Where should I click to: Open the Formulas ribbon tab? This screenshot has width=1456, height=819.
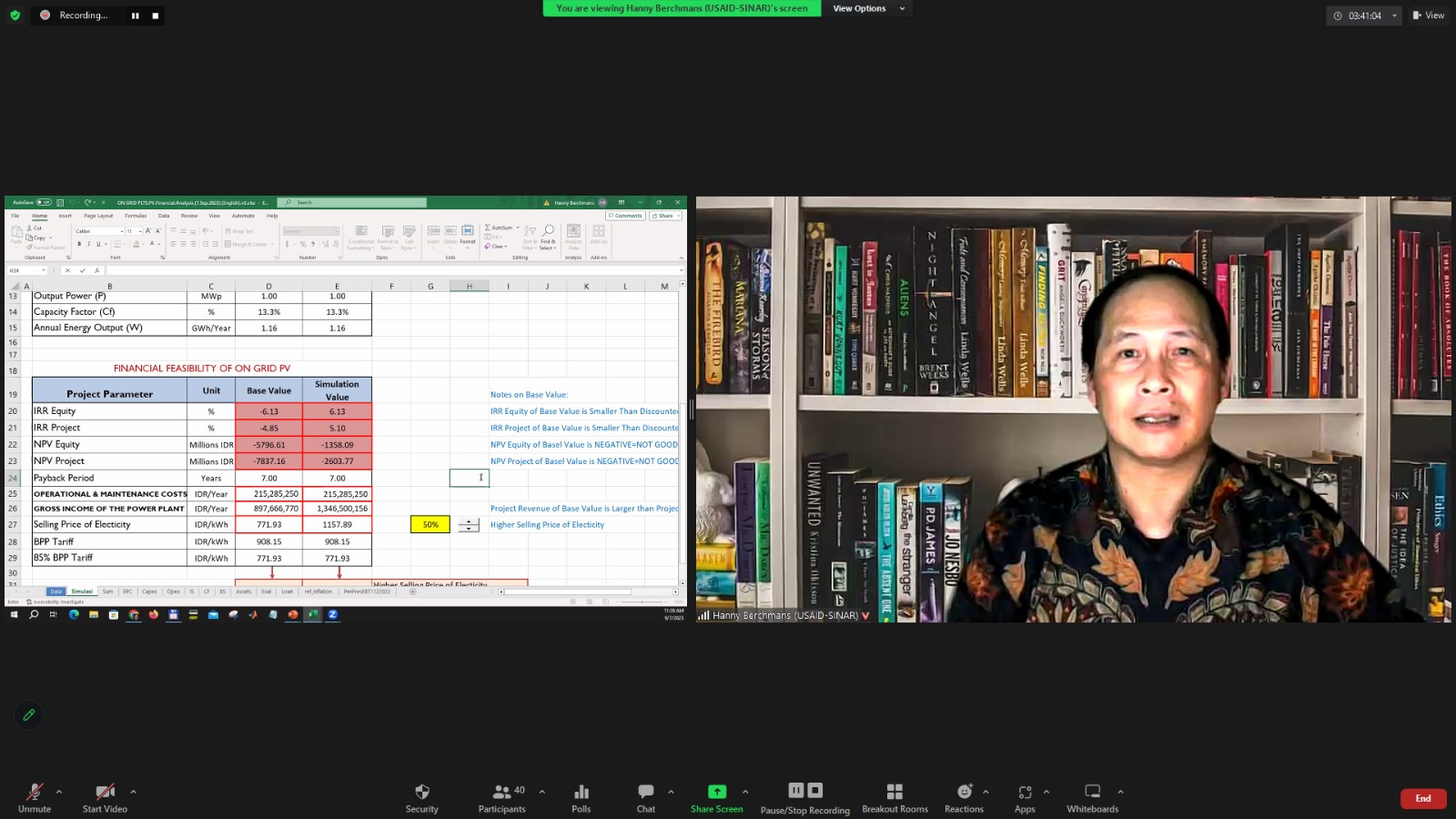[x=136, y=216]
